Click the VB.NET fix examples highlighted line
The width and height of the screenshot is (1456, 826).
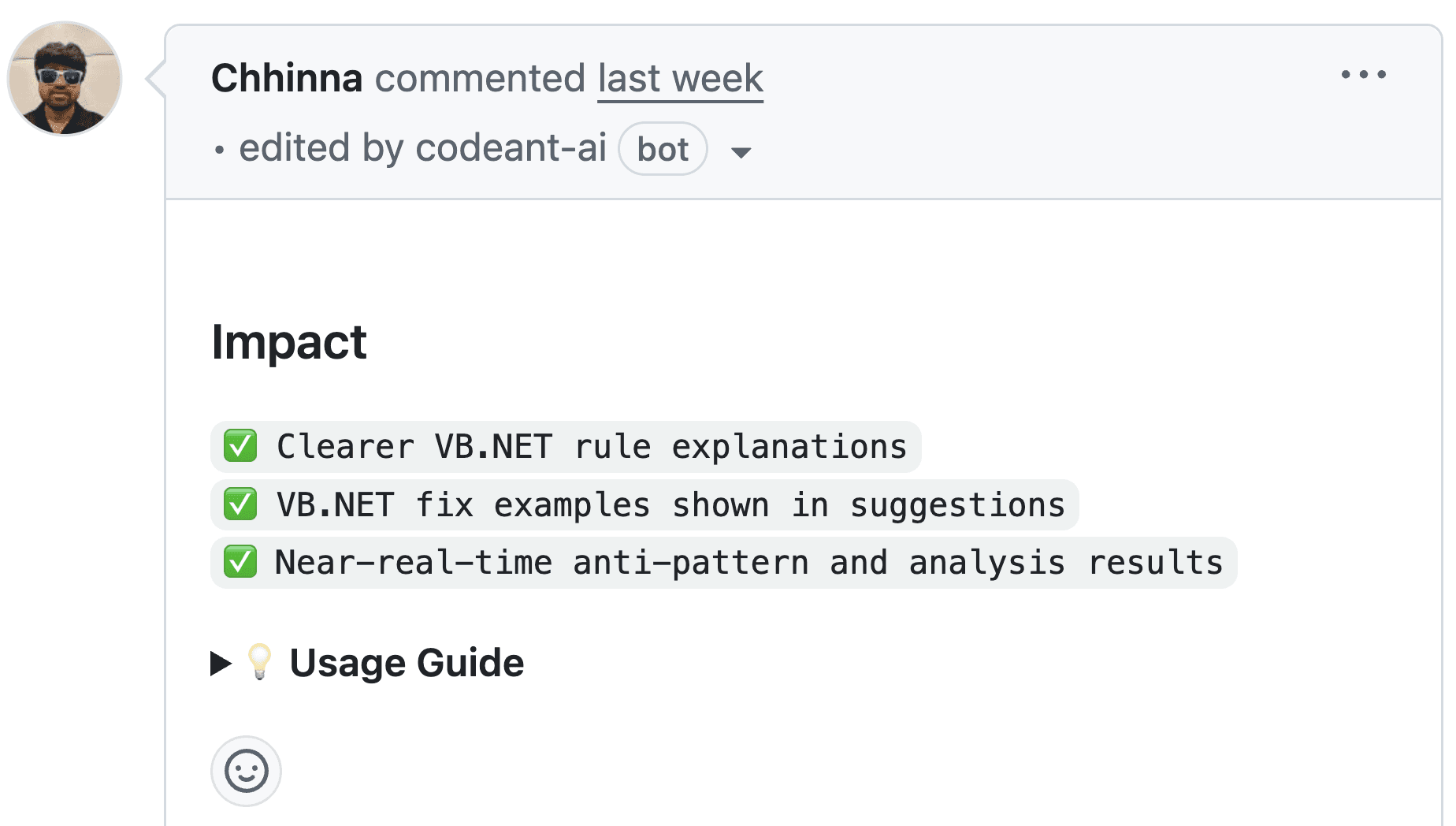tap(670, 504)
